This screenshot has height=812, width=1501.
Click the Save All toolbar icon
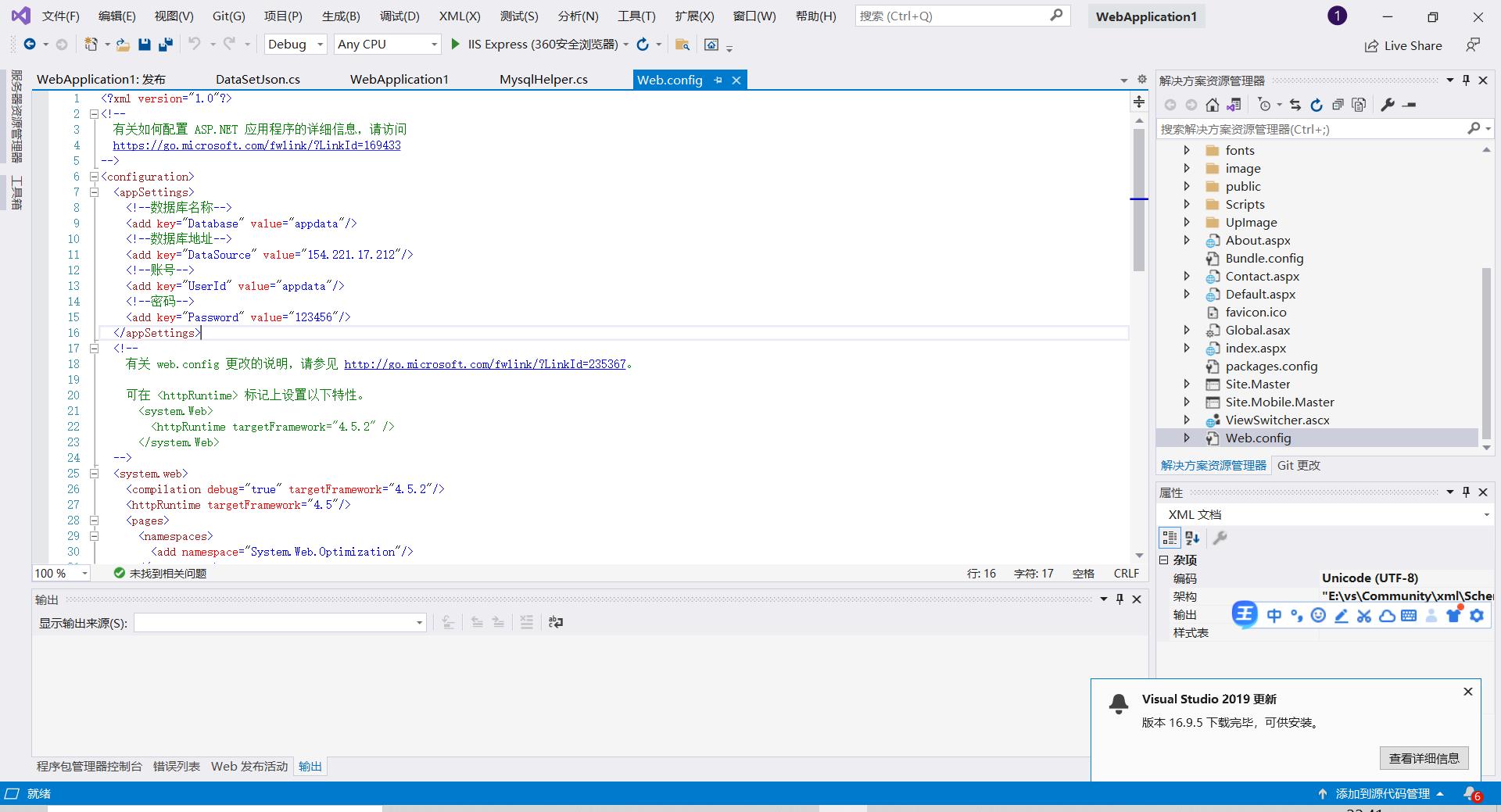tap(165, 45)
